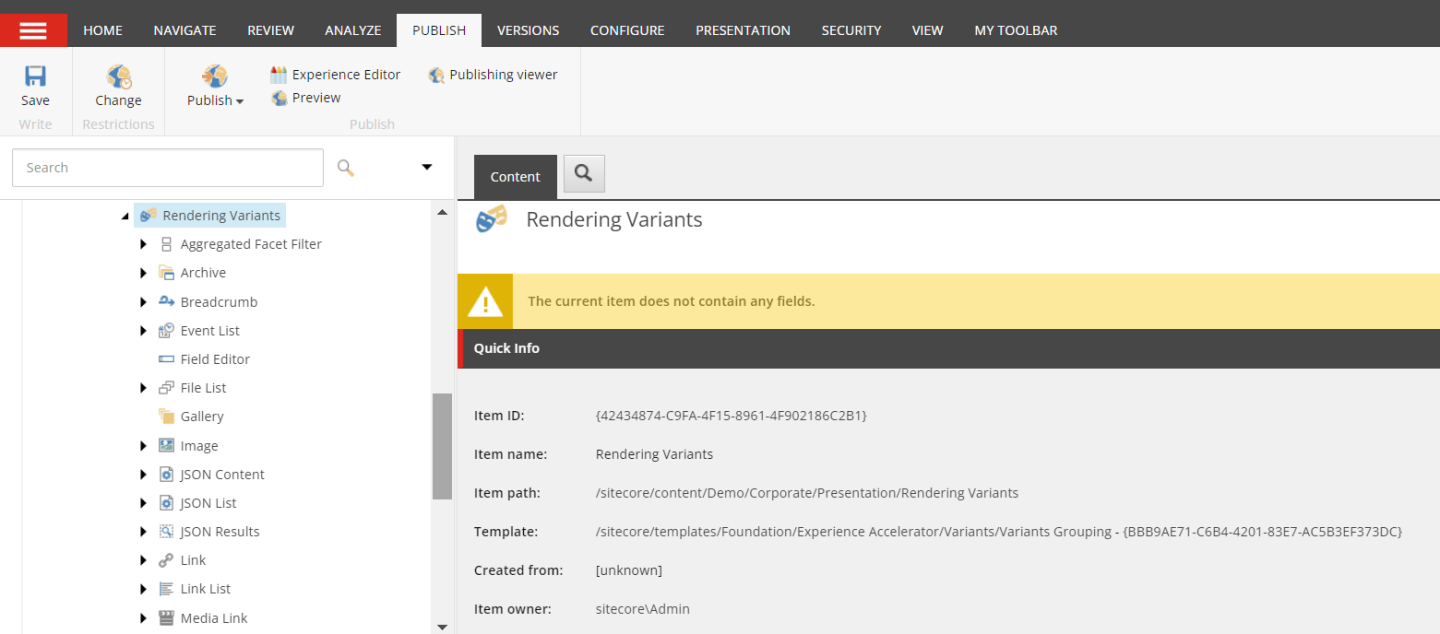Click the Archive item icon

[x=166, y=273]
